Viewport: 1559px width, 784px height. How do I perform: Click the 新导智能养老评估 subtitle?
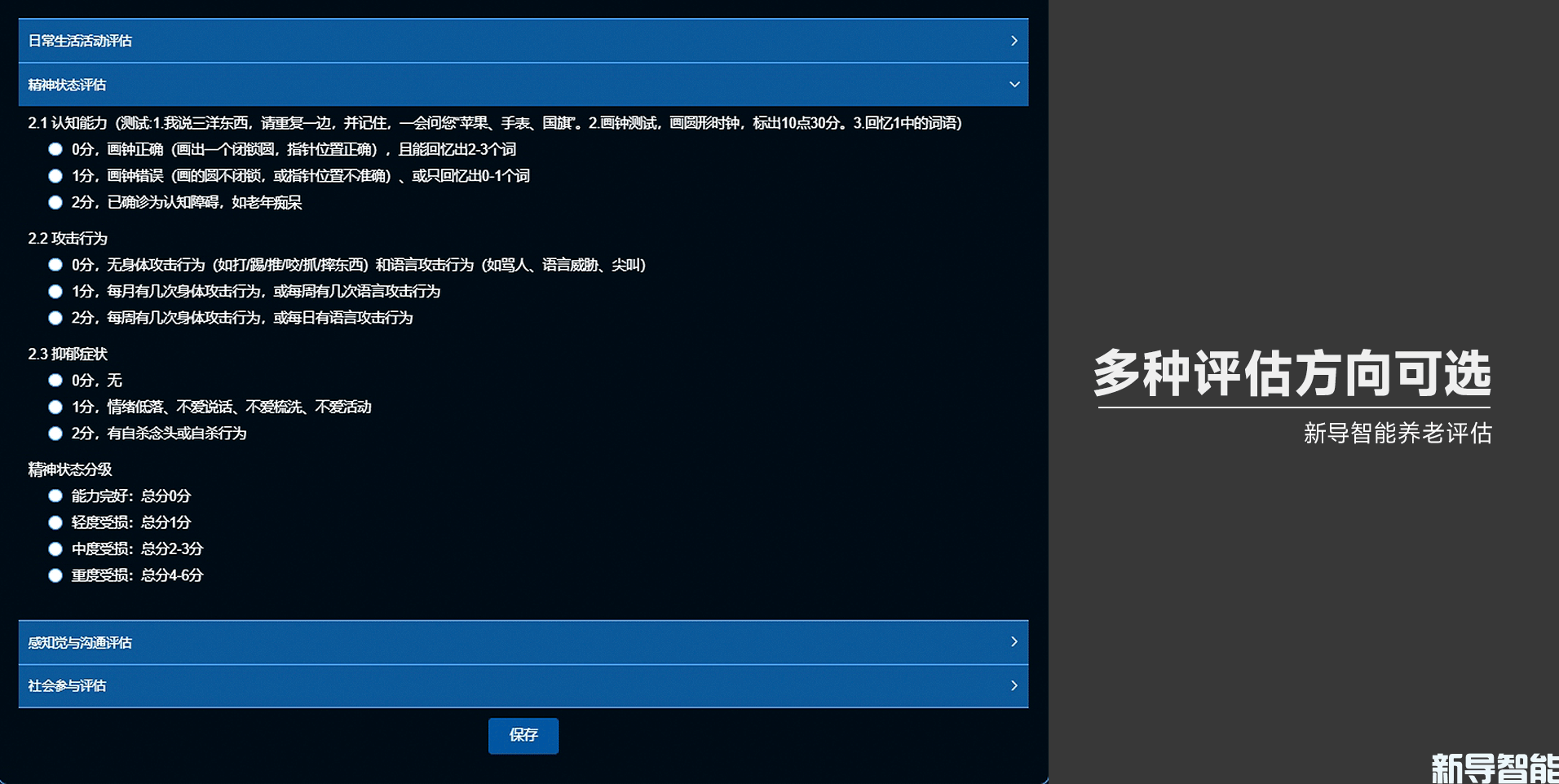1398,433
